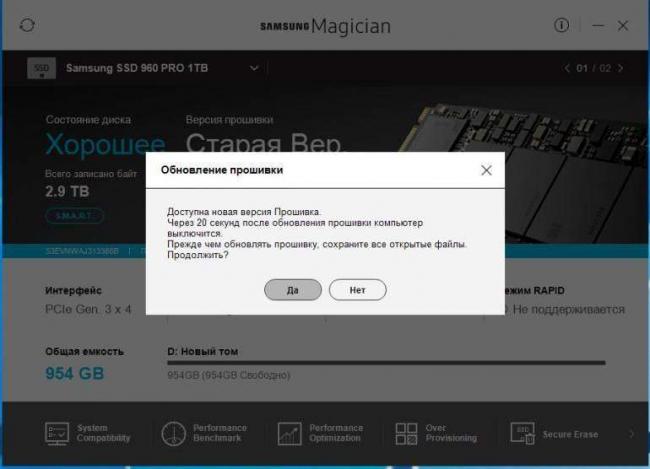650x469 pixels.
Task: Go to previous drive arrow
Action: click(567, 68)
